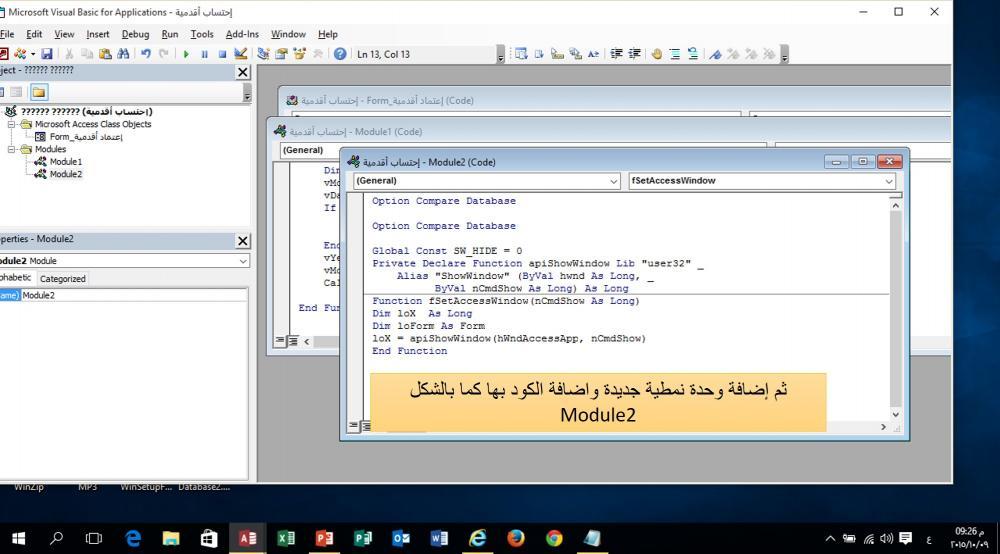Click the Reset stop toolbar icon
The width and height of the screenshot is (1000, 554).
(223, 54)
